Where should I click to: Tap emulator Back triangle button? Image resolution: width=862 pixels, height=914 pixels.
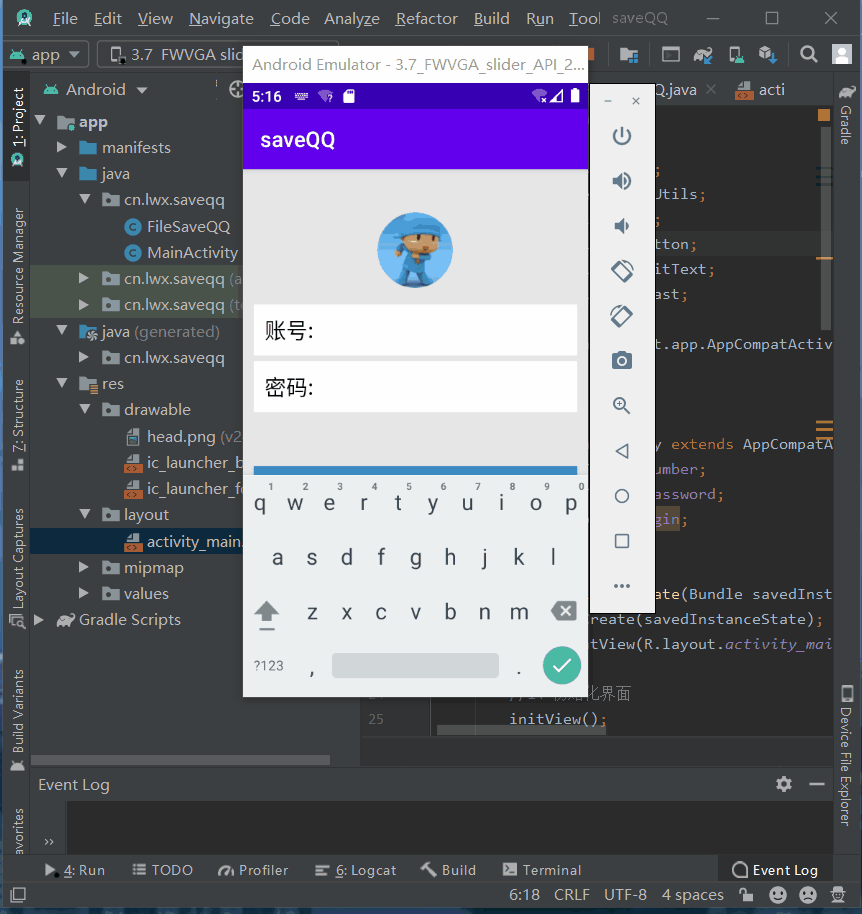[x=621, y=451]
